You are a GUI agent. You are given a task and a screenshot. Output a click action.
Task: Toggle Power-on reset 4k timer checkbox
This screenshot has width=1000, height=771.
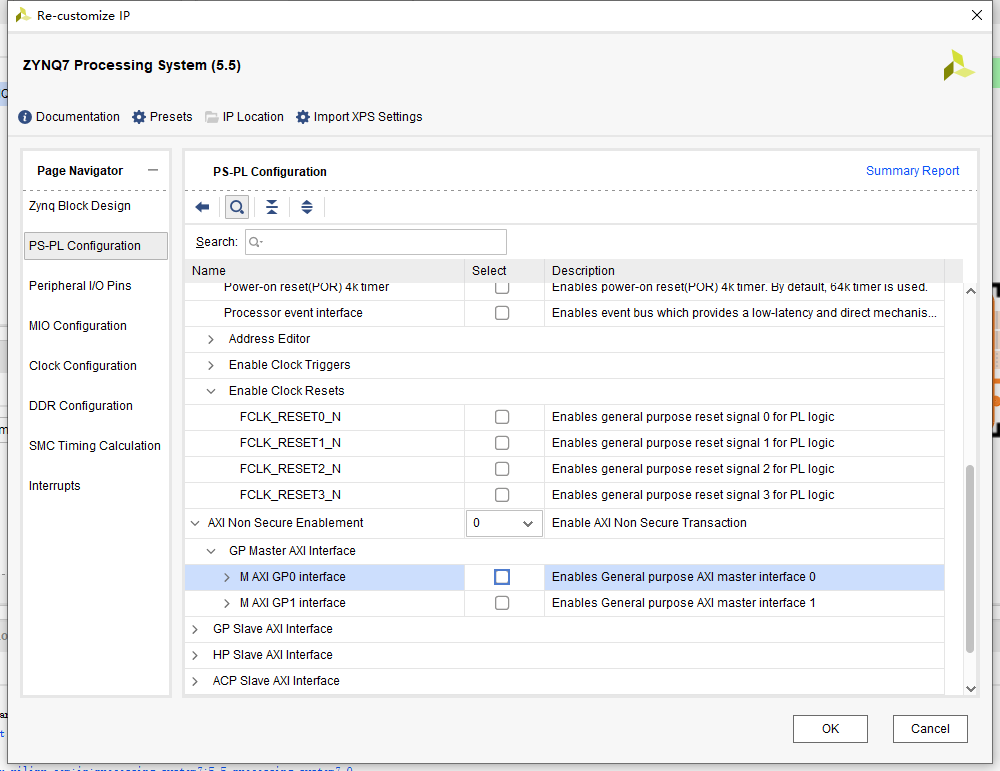[x=502, y=288]
